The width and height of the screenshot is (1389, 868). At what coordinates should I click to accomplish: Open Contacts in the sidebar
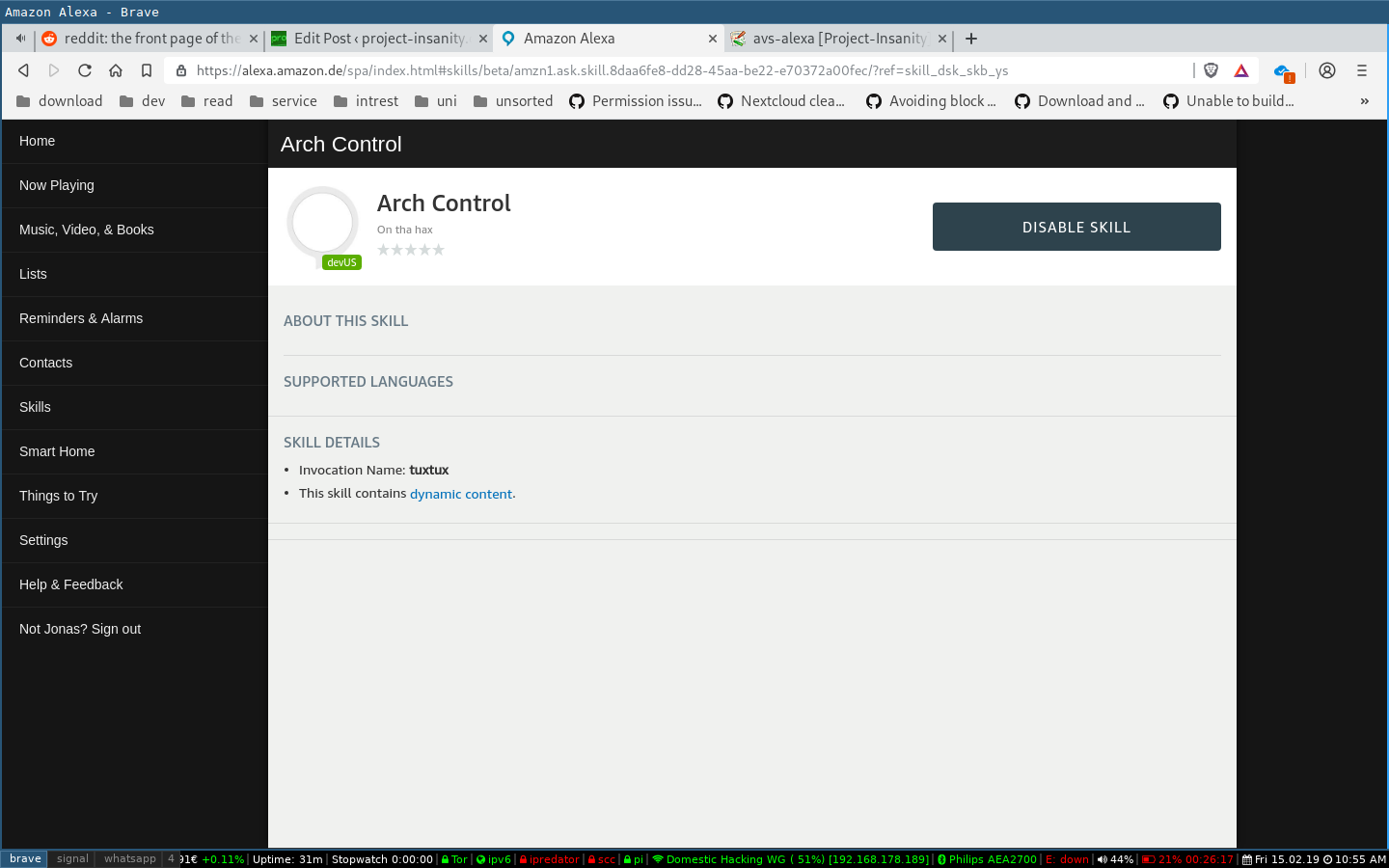tap(134, 363)
